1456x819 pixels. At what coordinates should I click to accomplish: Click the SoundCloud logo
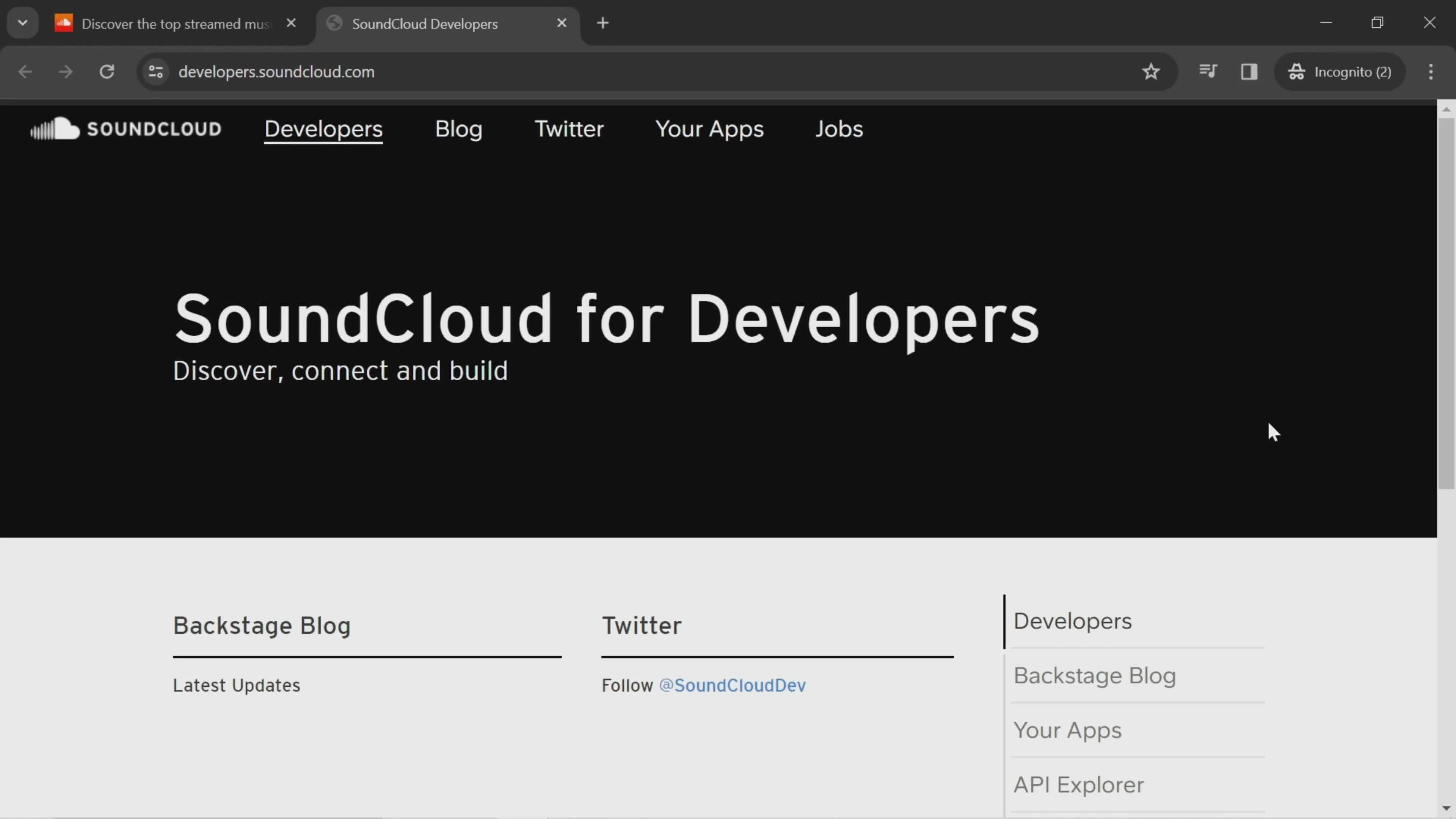click(126, 129)
